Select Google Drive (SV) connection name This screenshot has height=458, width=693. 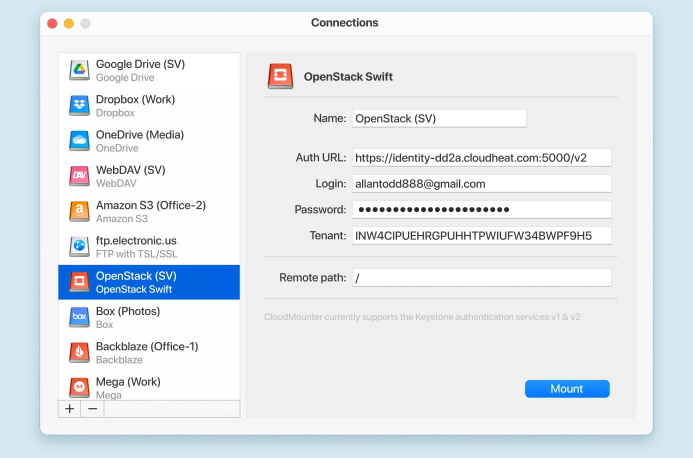pyautogui.click(x=141, y=64)
